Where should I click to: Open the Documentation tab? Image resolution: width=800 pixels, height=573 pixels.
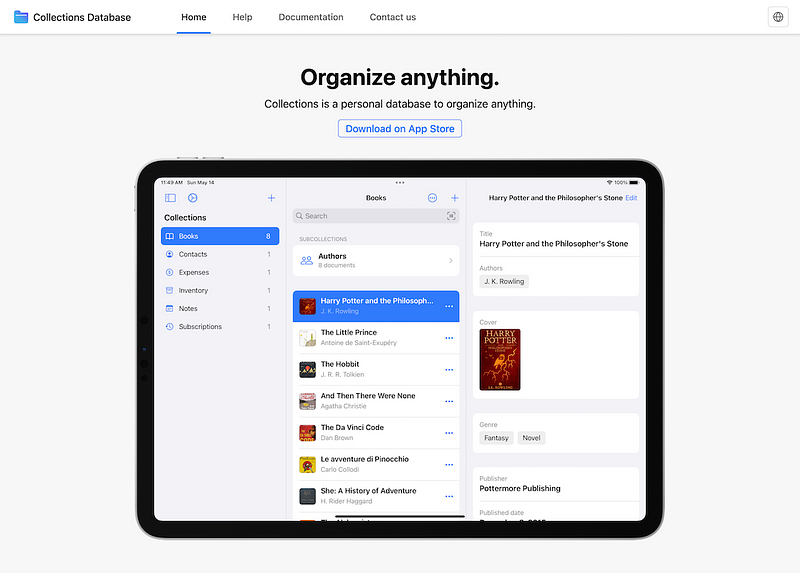click(311, 17)
